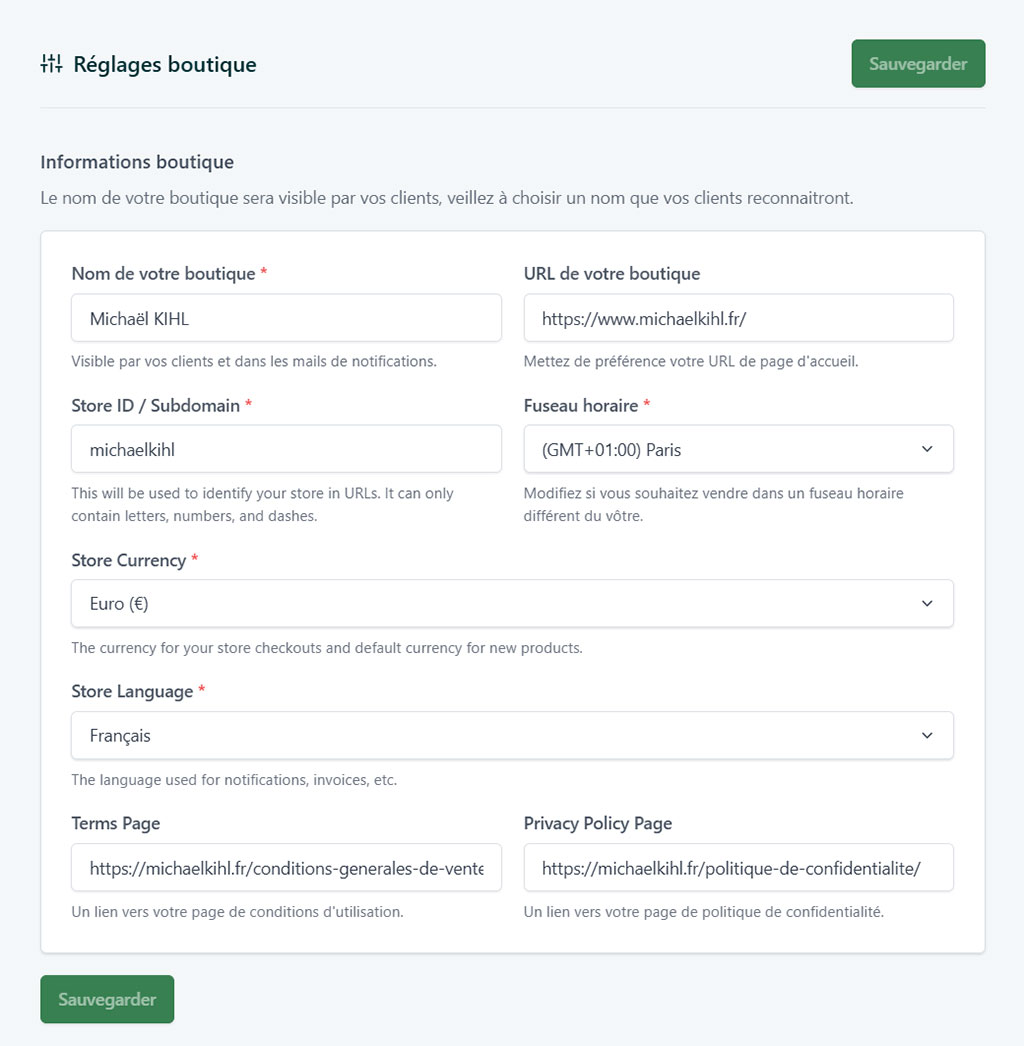Select the Nom de votre boutique field
Image resolution: width=1024 pixels, height=1046 pixels.
pos(285,317)
